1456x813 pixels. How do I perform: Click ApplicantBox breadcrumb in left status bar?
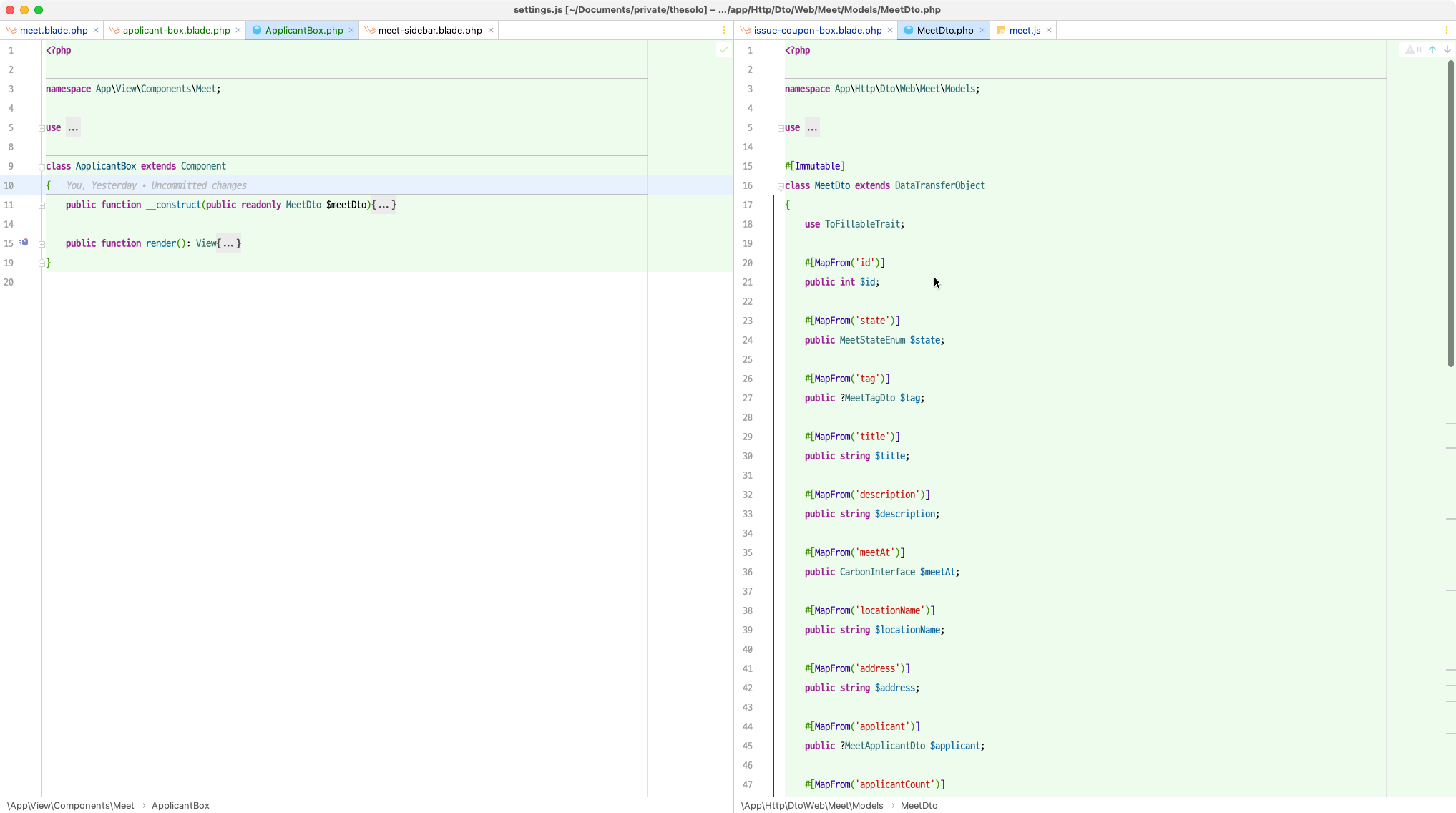[x=180, y=805]
